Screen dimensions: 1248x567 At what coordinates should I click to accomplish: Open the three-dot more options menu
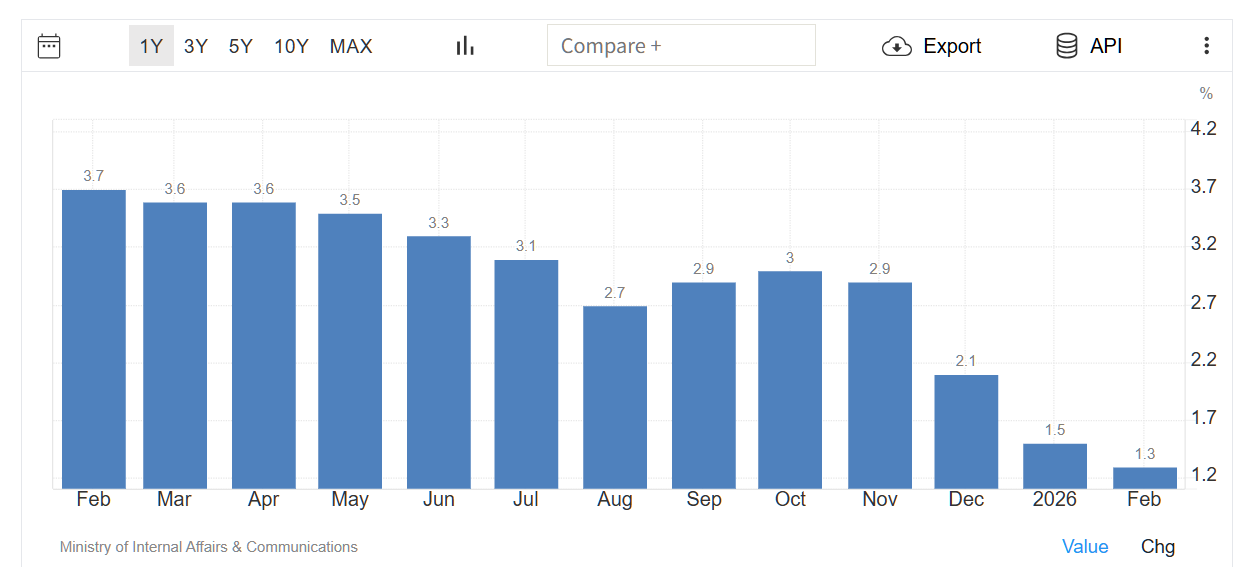(1206, 46)
